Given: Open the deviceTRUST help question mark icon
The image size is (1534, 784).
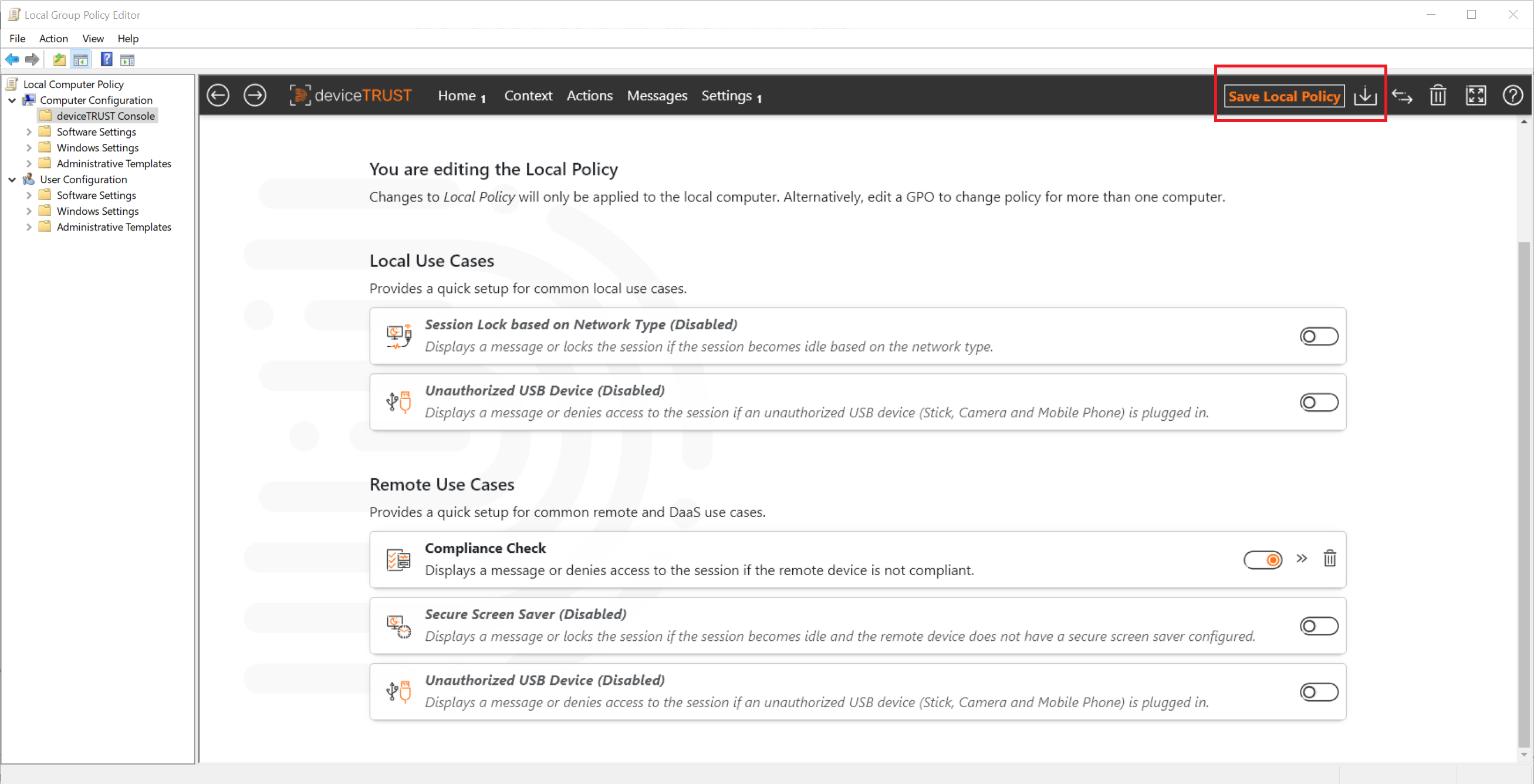Looking at the screenshot, I should (x=1512, y=95).
